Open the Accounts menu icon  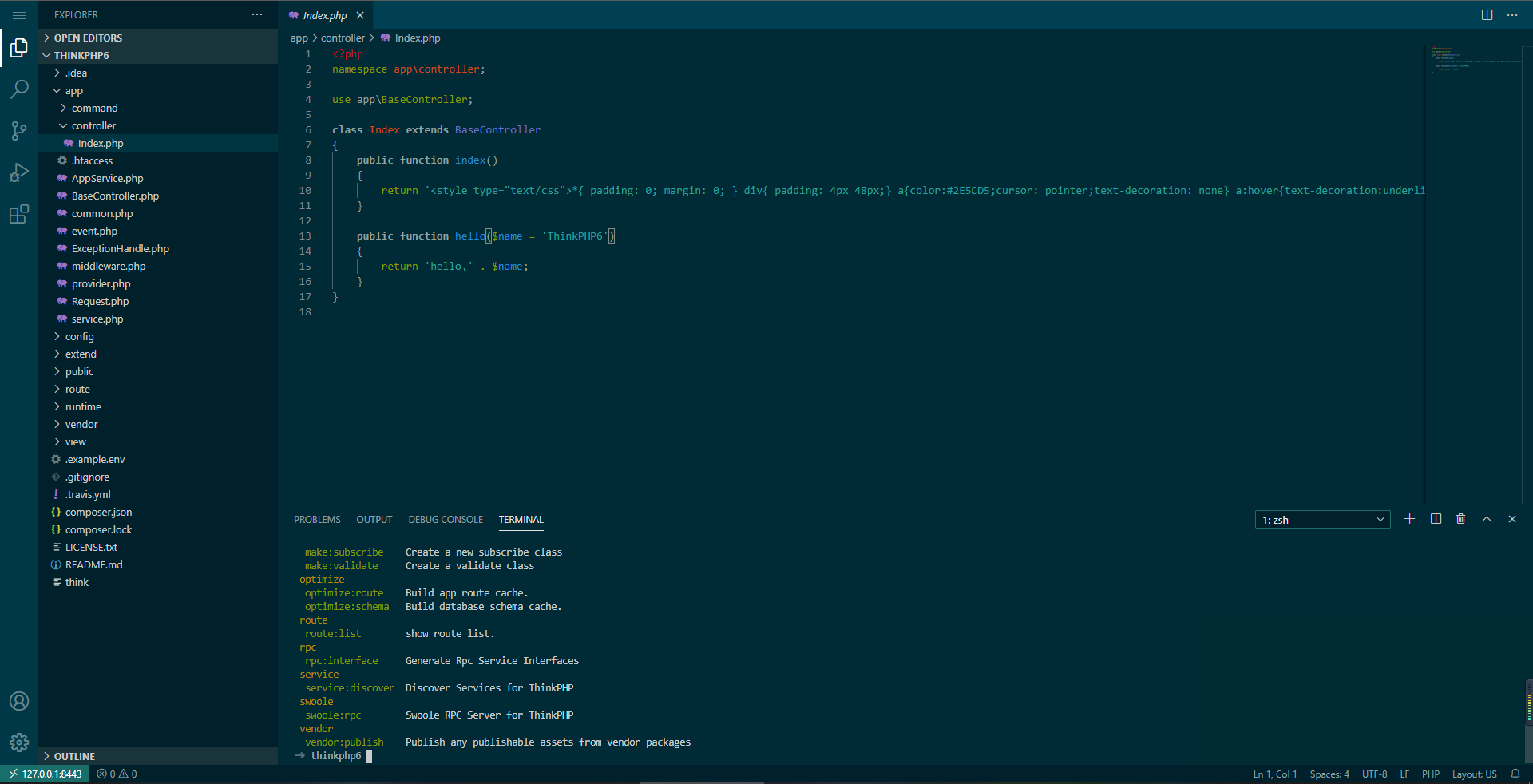(x=19, y=701)
